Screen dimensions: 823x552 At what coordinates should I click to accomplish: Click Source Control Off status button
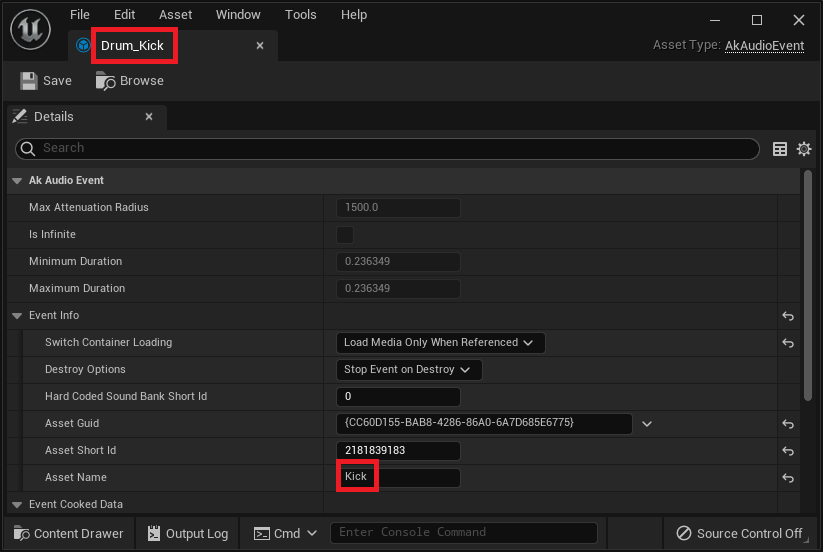(739, 533)
